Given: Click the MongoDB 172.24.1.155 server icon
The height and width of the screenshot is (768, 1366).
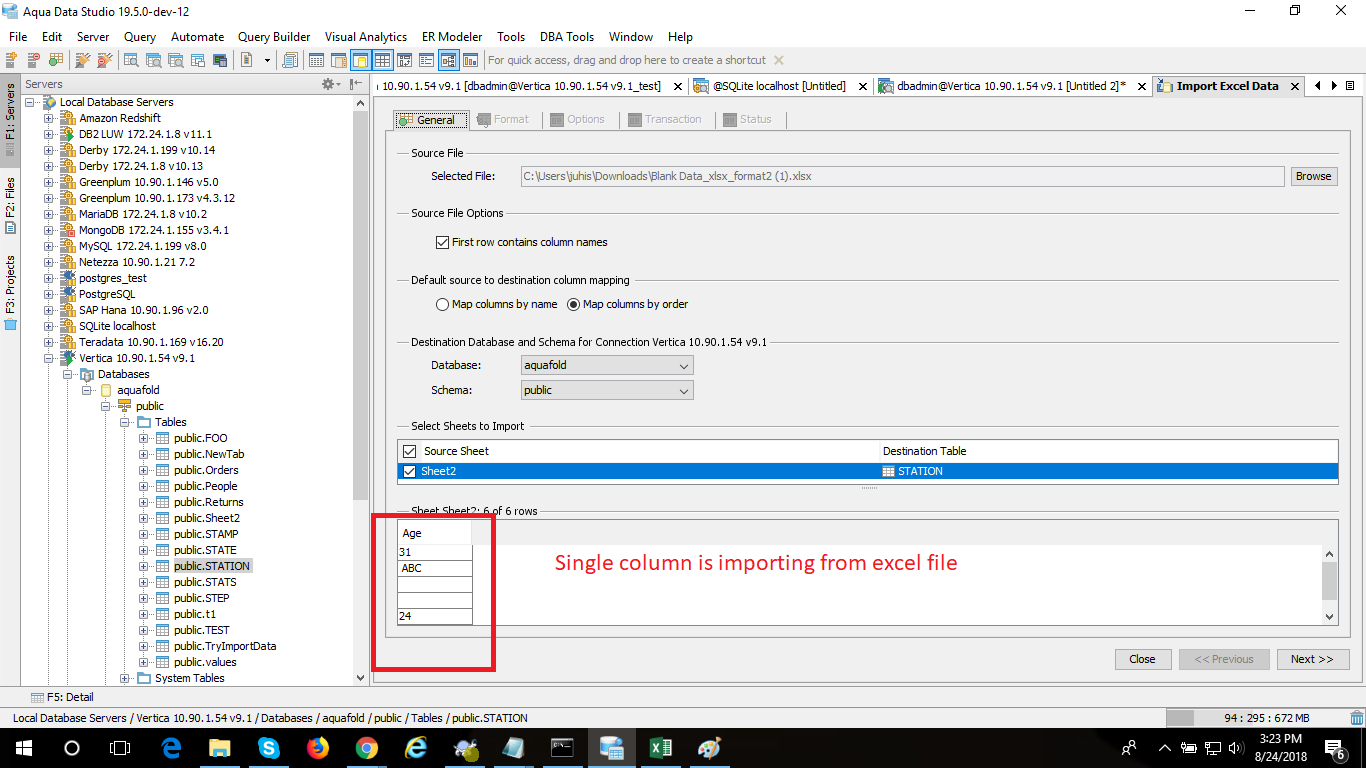Looking at the screenshot, I should pos(68,230).
